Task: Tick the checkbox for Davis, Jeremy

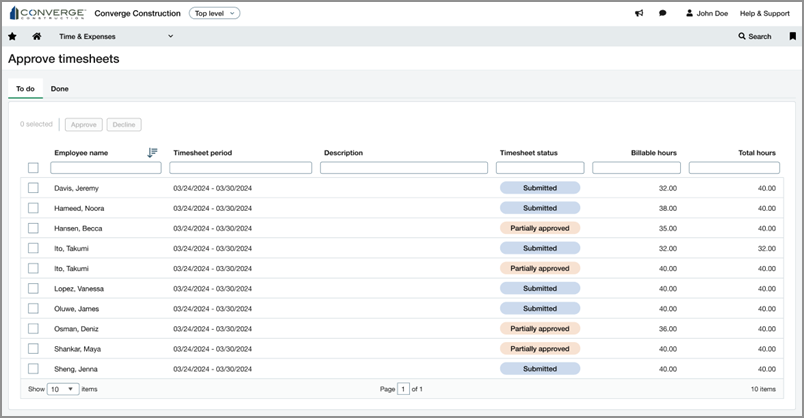Action: point(33,188)
